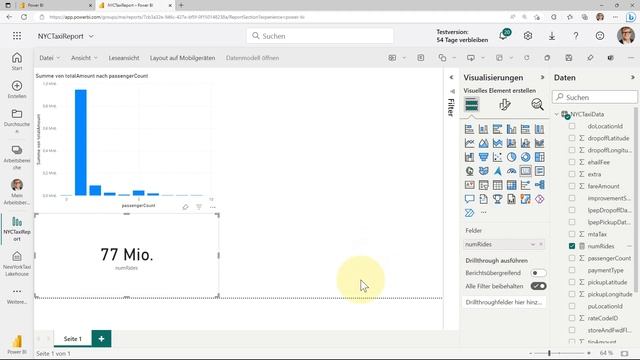Viewport: 640px width, 360px height.
Task: Open more options on chart visual
Action: tap(213, 207)
